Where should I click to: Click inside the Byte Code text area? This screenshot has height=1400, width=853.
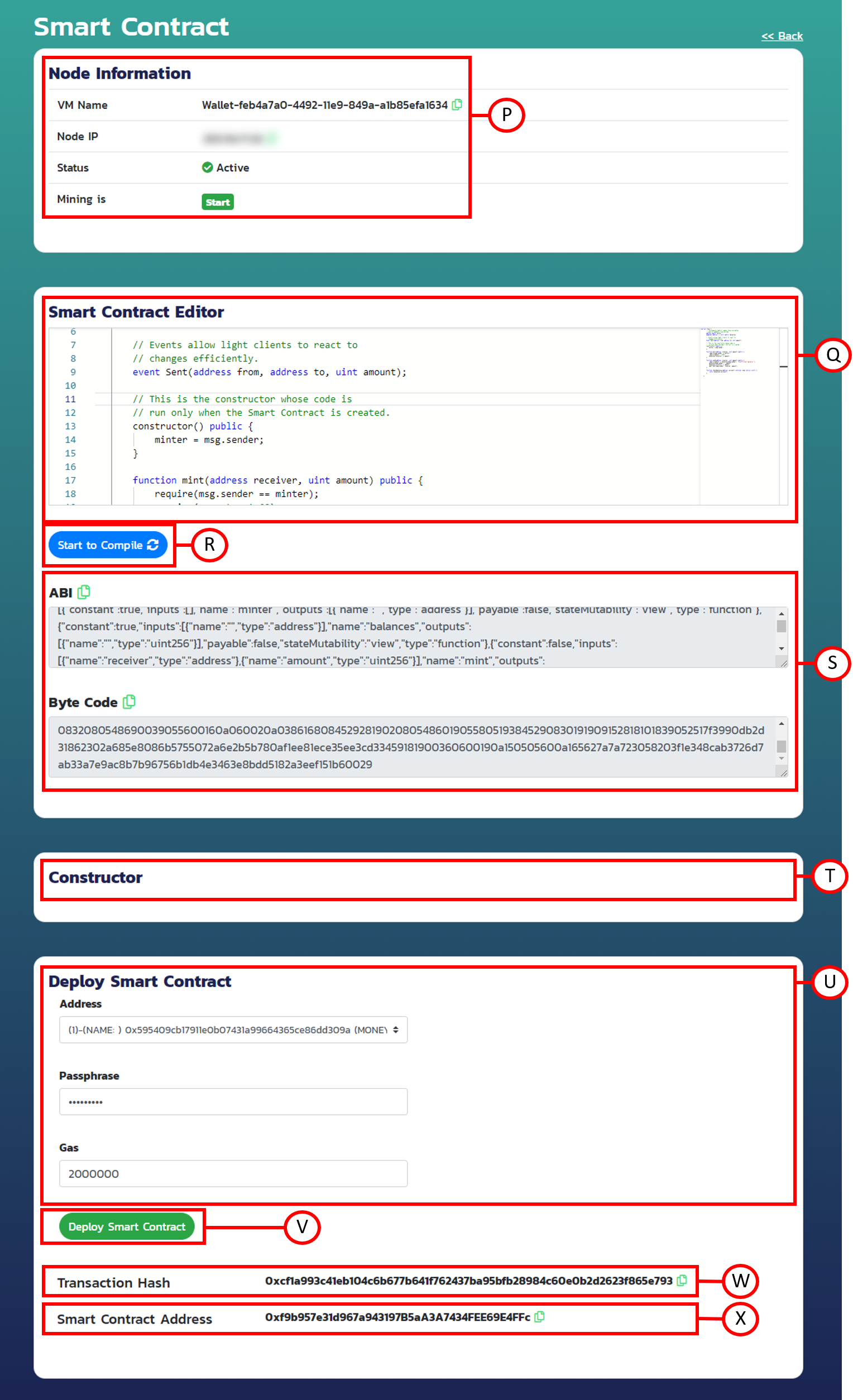click(412, 747)
